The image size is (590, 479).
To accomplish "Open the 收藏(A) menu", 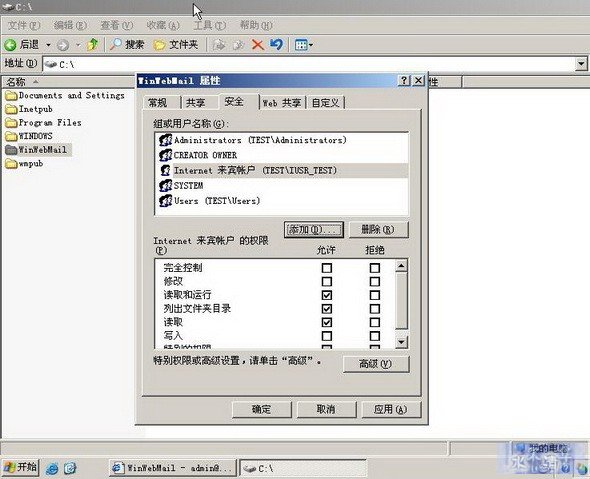I will coord(163,26).
